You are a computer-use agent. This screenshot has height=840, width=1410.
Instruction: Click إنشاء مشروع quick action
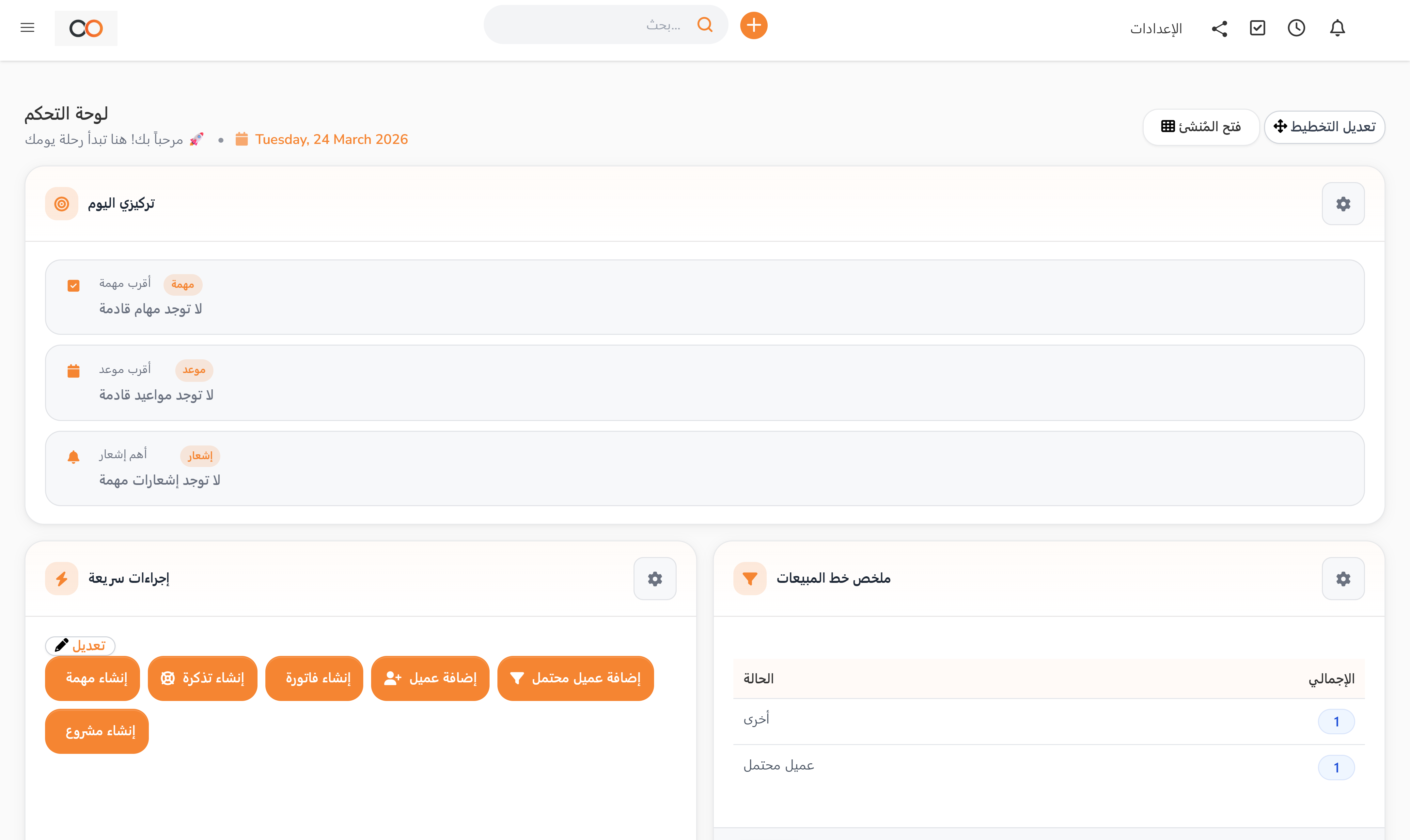pyautogui.click(x=96, y=731)
